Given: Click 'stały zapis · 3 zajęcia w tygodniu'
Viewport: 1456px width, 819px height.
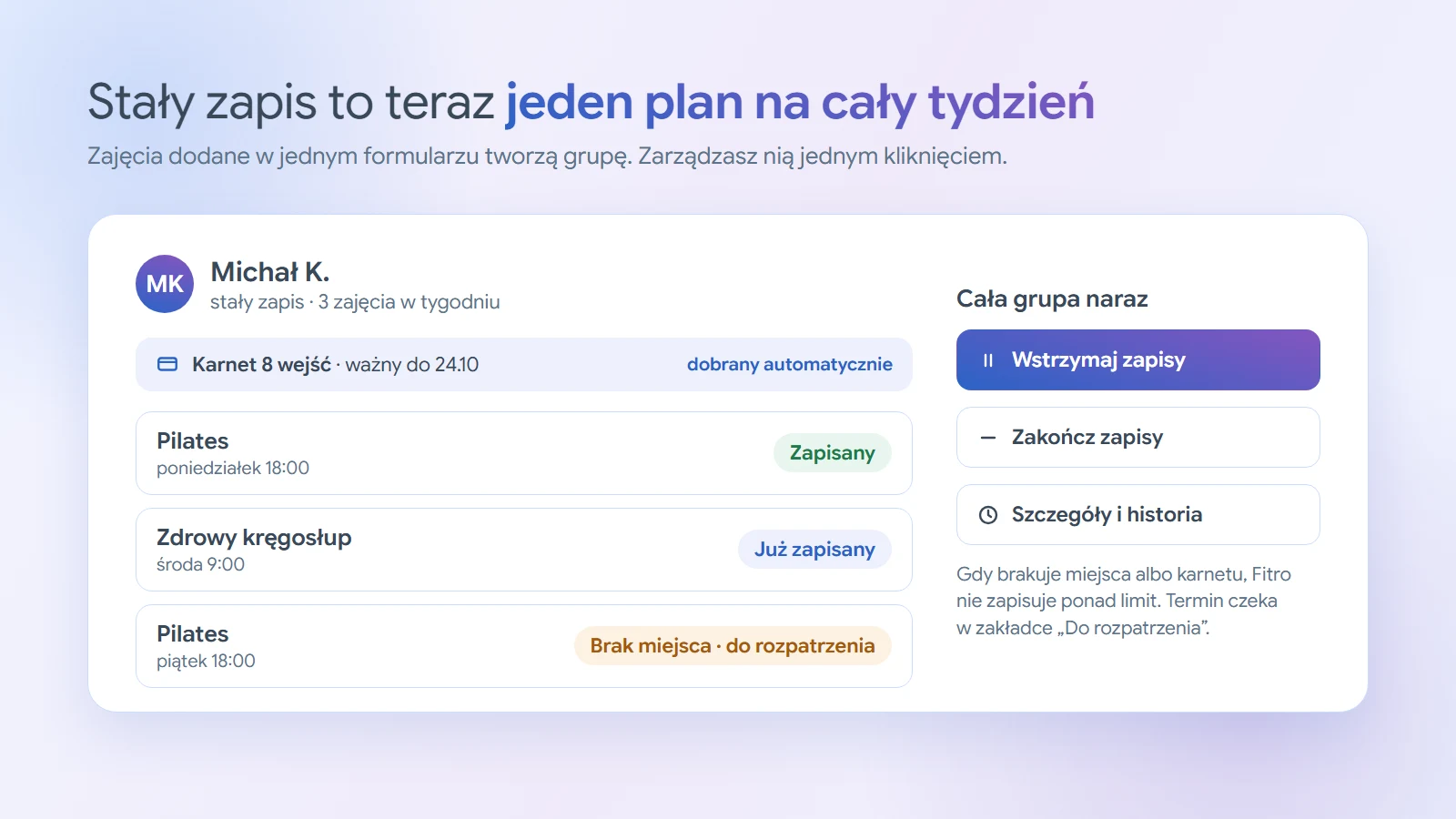Looking at the screenshot, I should (x=355, y=302).
